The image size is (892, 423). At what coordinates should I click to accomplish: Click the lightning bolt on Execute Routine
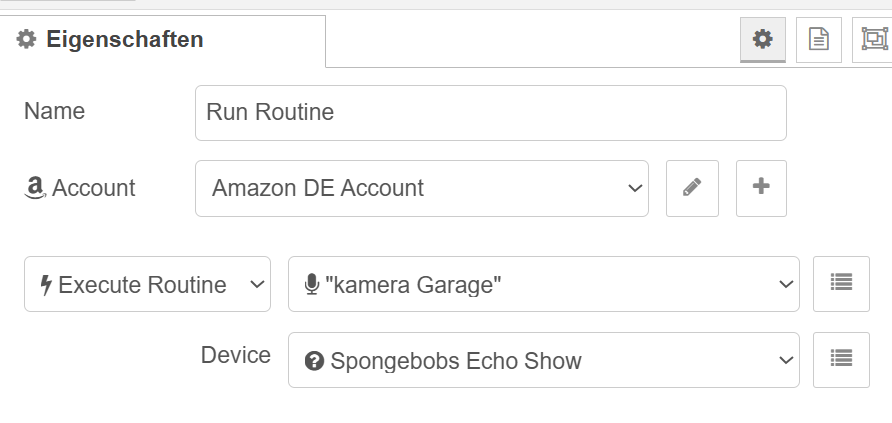(x=45, y=285)
